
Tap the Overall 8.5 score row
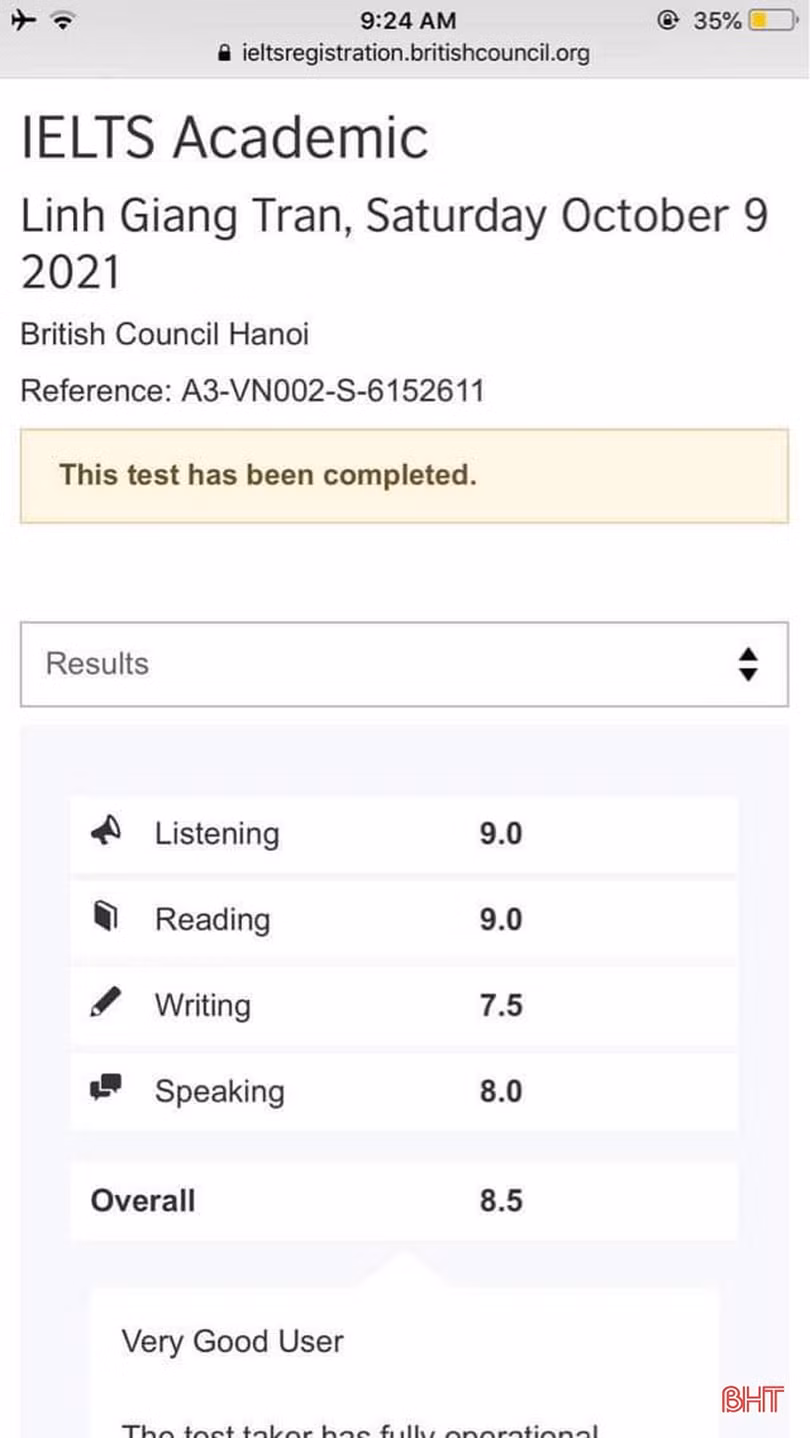(x=404, y=1200)
